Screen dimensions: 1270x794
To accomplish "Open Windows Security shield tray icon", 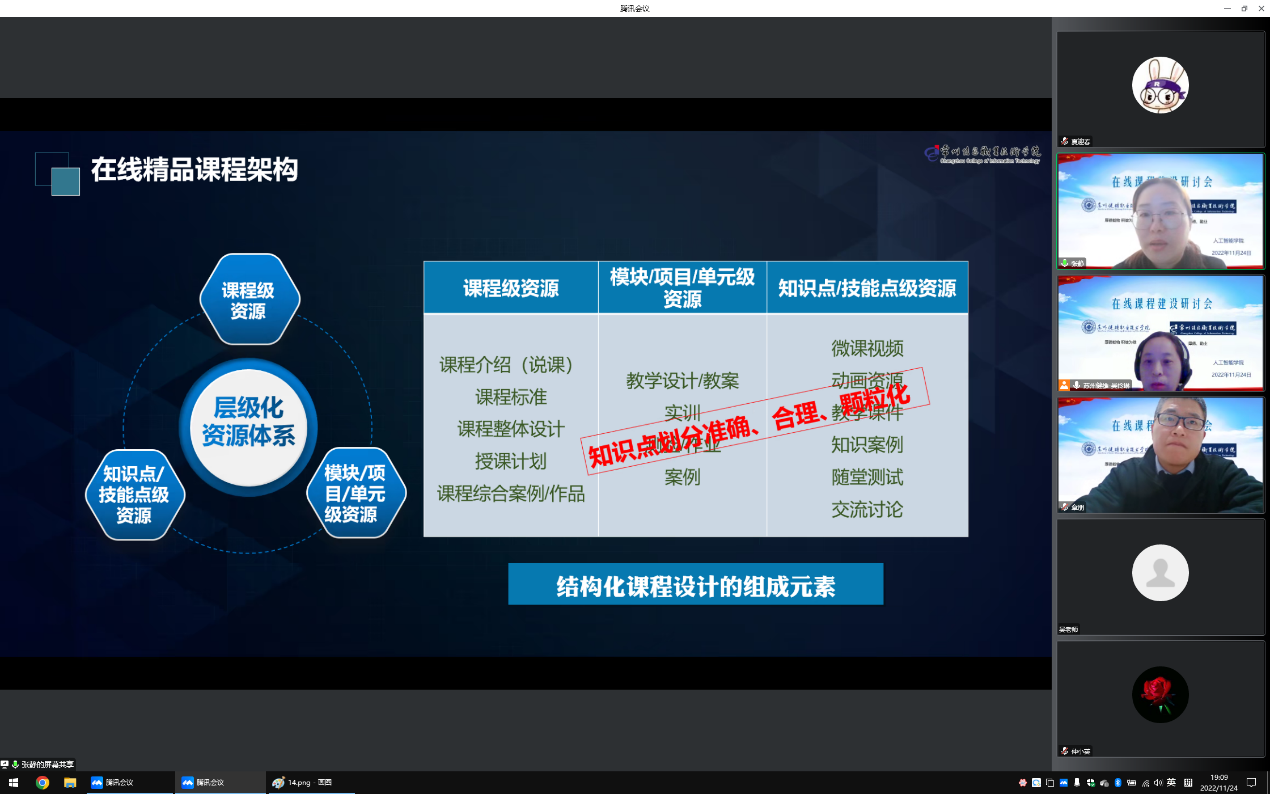I will point(1091,782).
